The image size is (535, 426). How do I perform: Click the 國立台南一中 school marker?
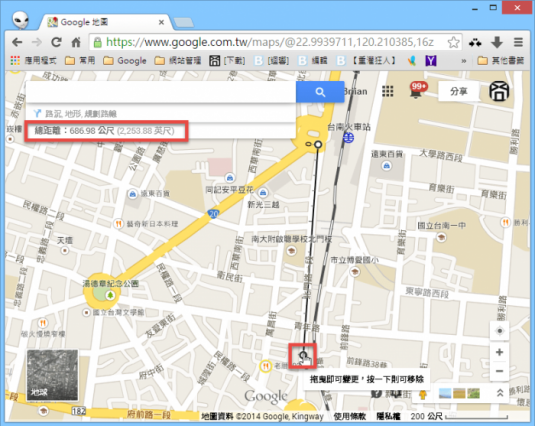441,237
